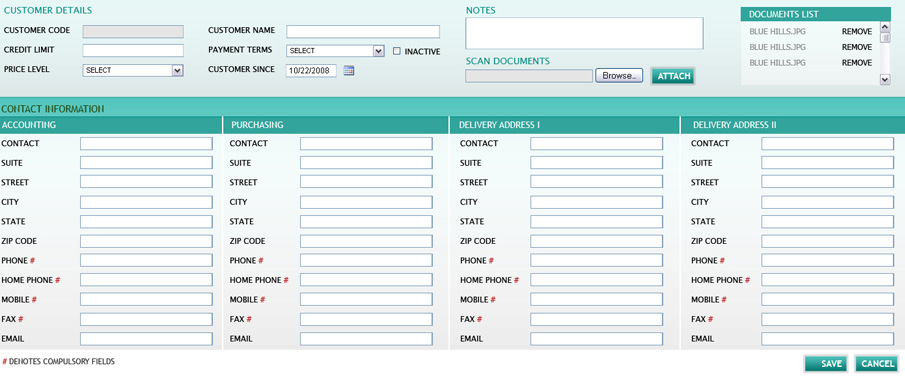This screenshot has height=378, width=905.
Task: Click the Delivery Address II Phone field
Action: tap(827, 260)
